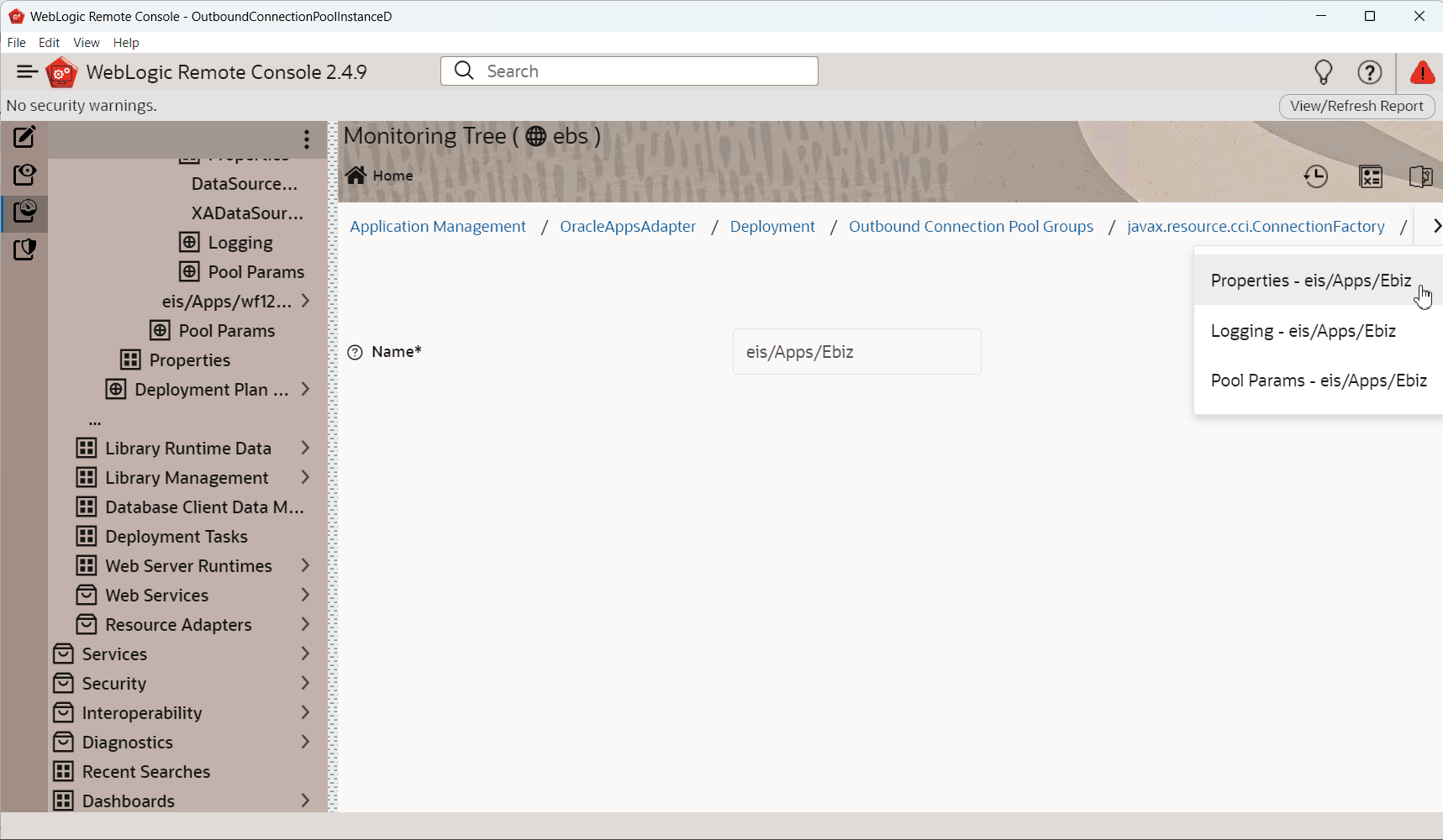Viewport: 1443px width, 840px height.
Task: Click the Deployment Tasks grid icon
Action: pyautogui.click(x=87, y=537)
